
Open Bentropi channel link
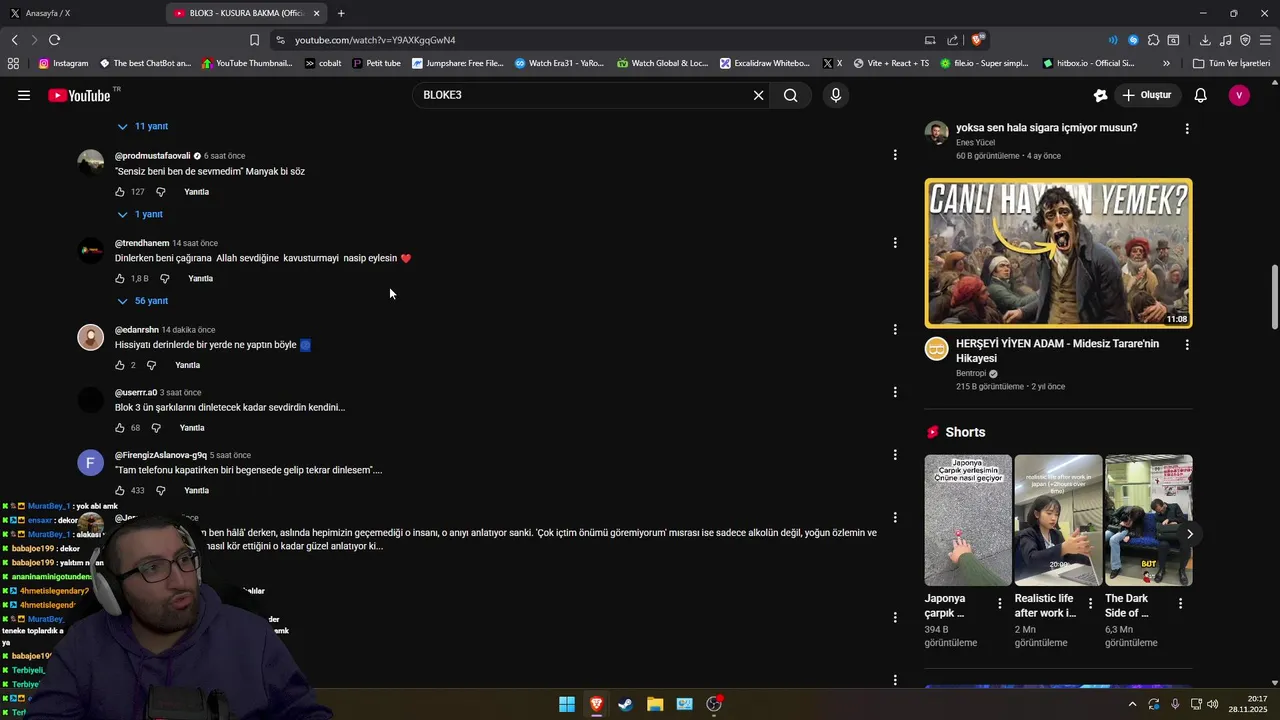[x=971, y=373]
